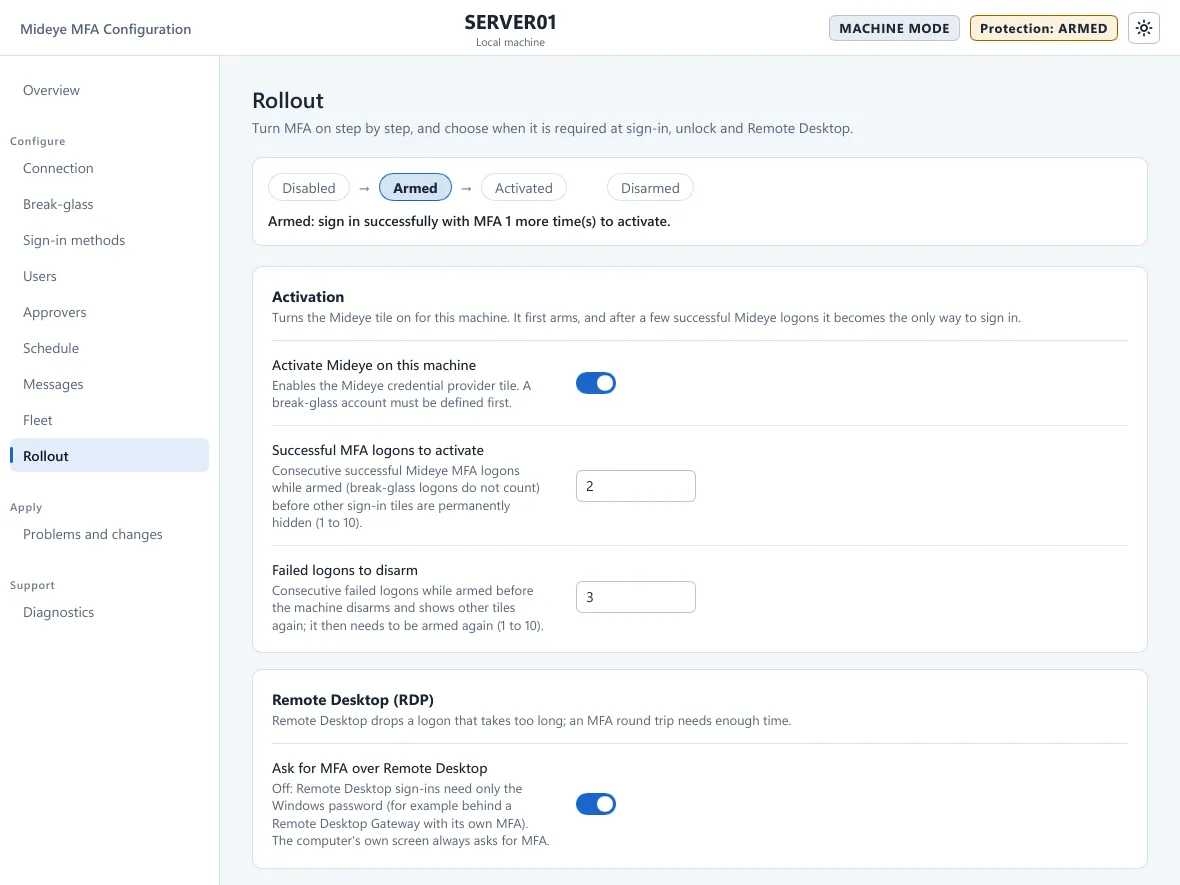Toggle Ask for MFA over Remote Desktop
The image size is (1180, 885).
(x=595, y=804)
